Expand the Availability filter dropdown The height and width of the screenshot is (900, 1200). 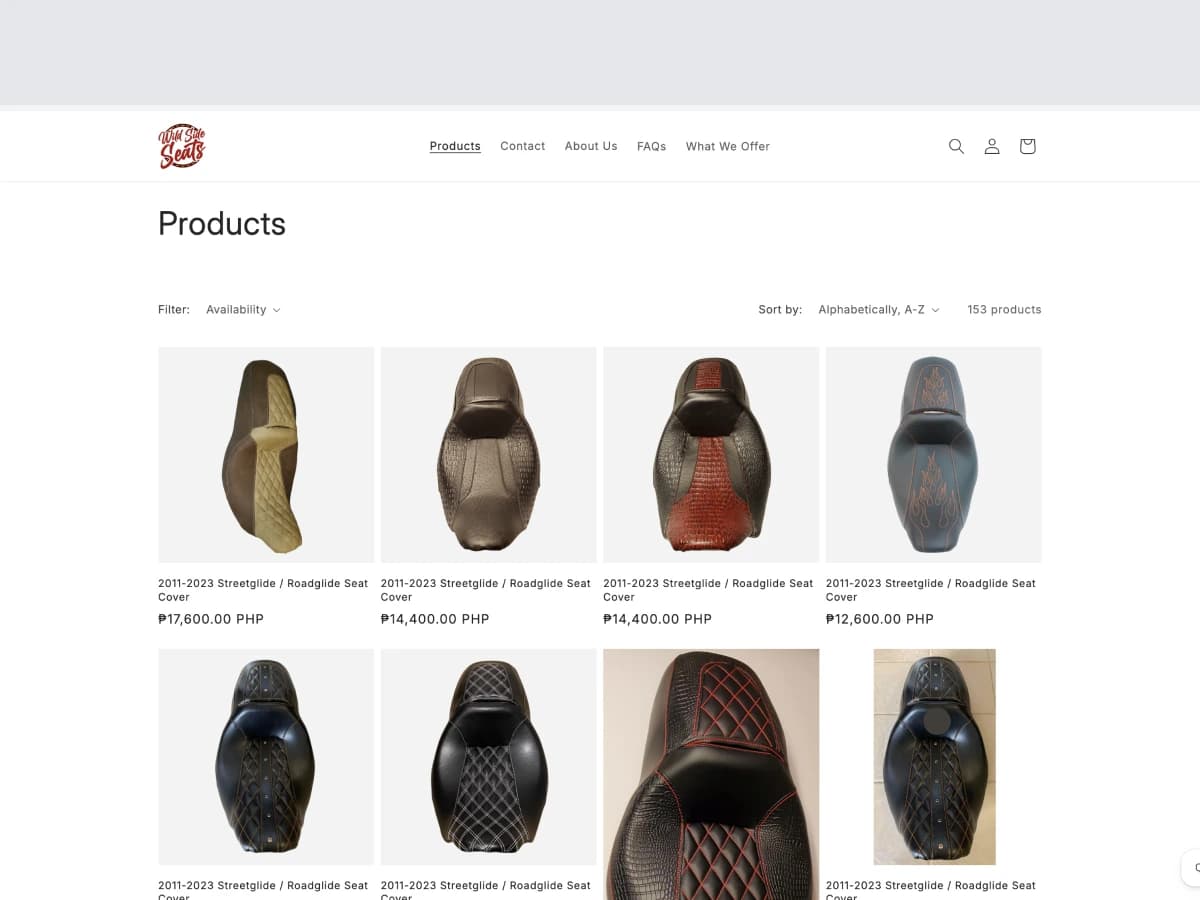[243, 310]
